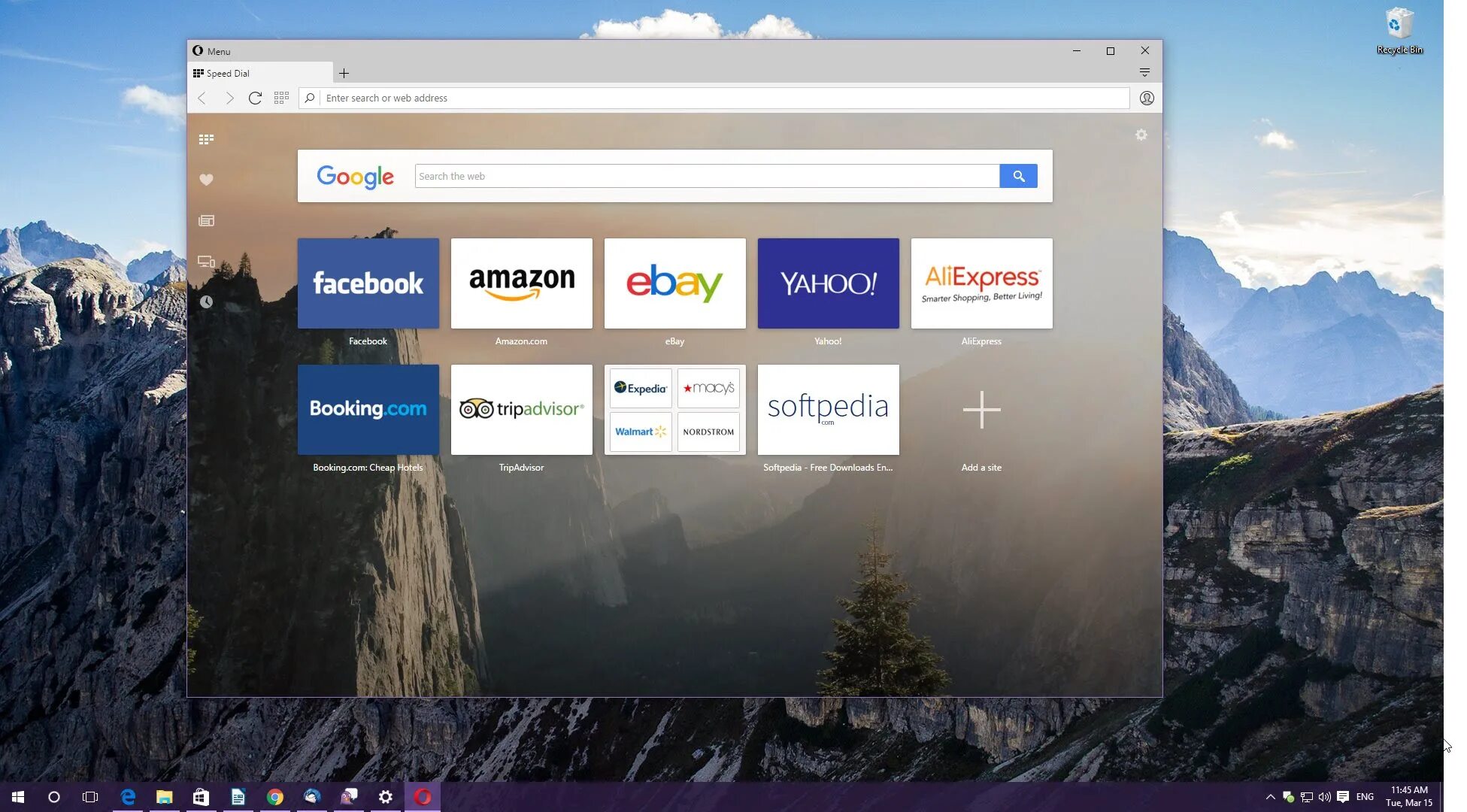Viewport: 1467px width, 812px height.
Task: Click the Amazon.com label text
Action: pos(521,341)
